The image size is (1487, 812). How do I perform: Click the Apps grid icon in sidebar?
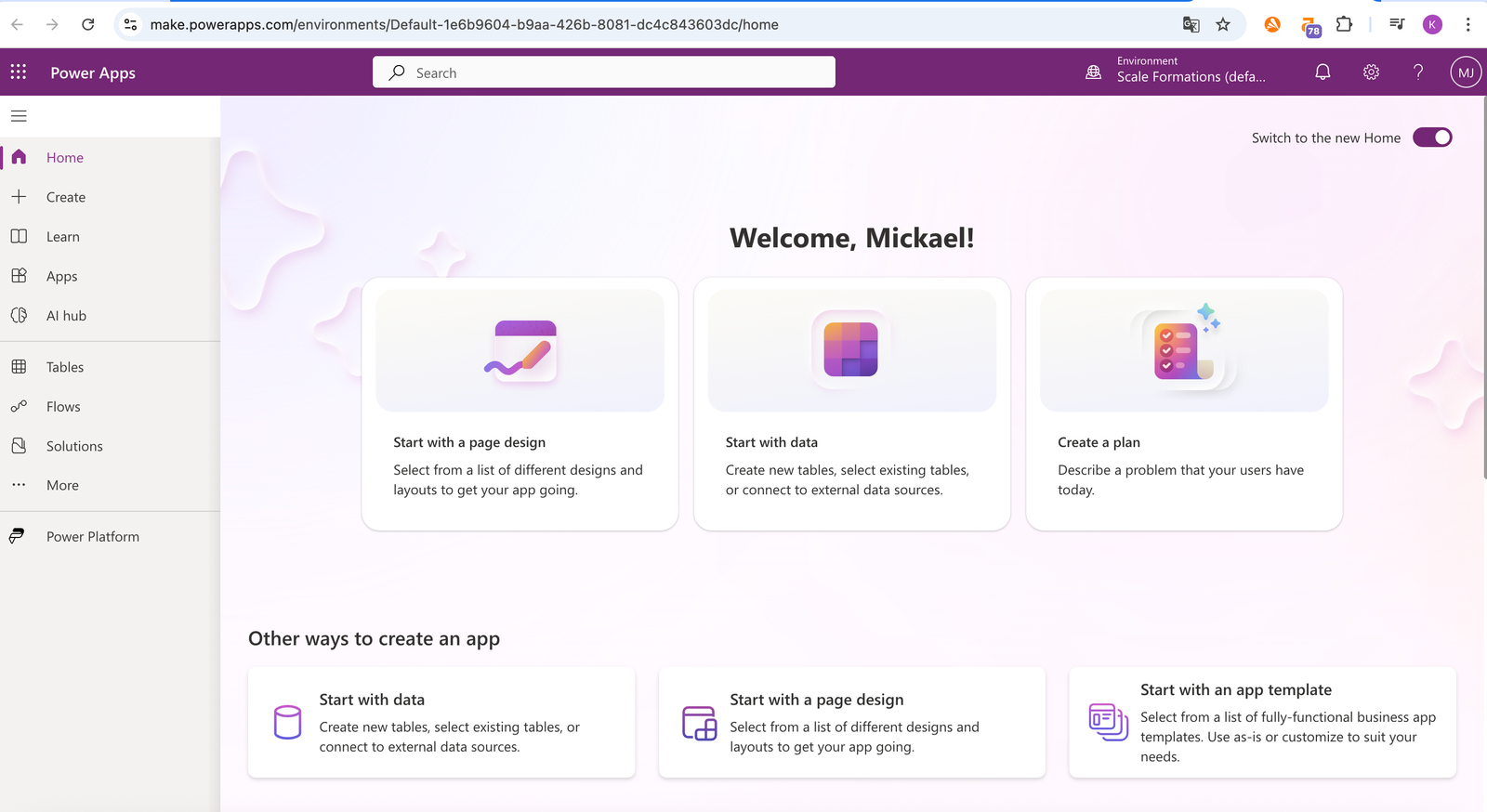(x=19, y=276)
